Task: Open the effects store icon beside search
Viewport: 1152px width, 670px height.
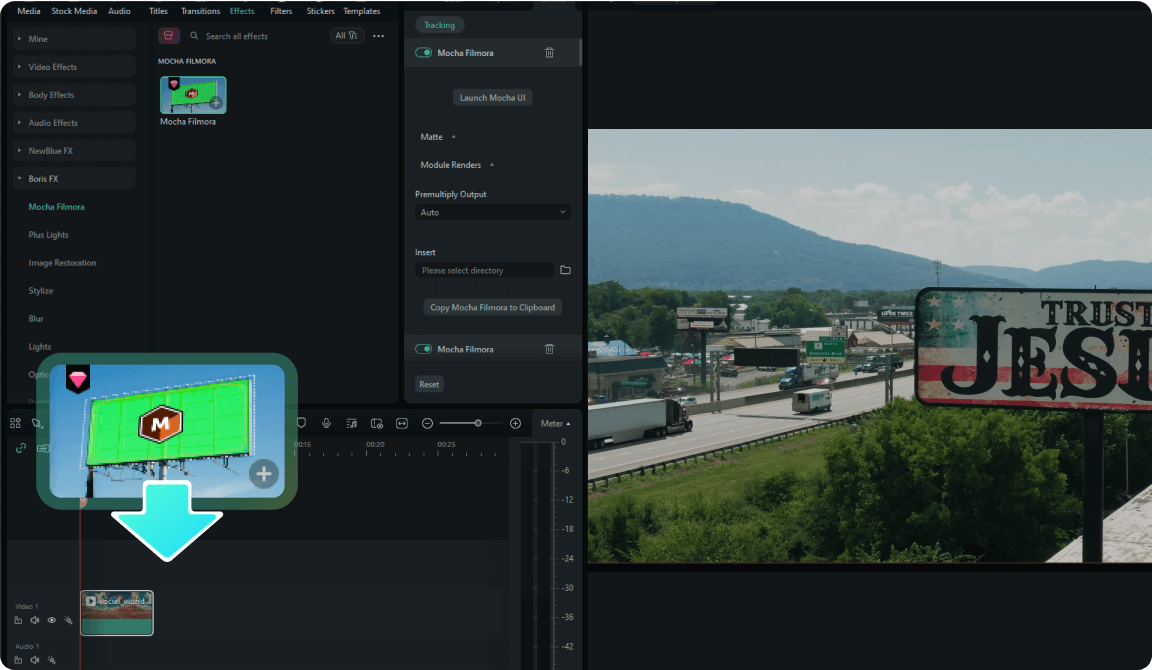Action: coord(169,36)
